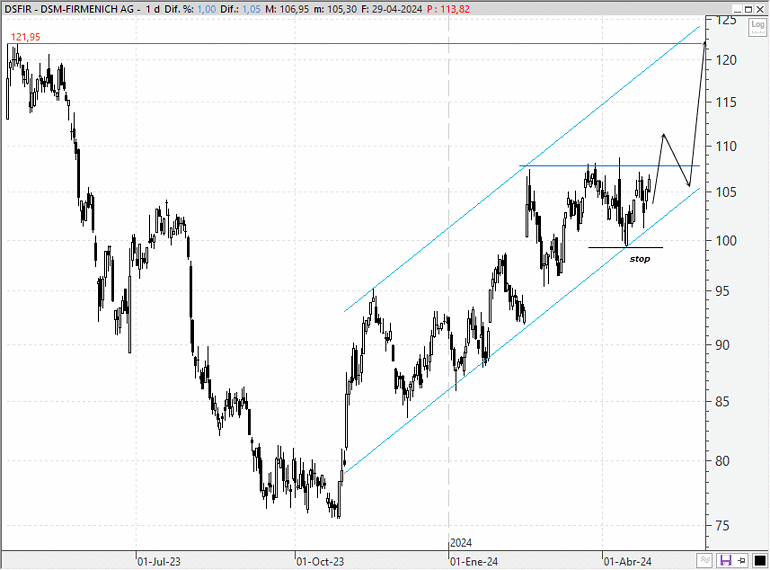Click the stop label below the black line
The image size is (770, 570).
click(640, 259)
